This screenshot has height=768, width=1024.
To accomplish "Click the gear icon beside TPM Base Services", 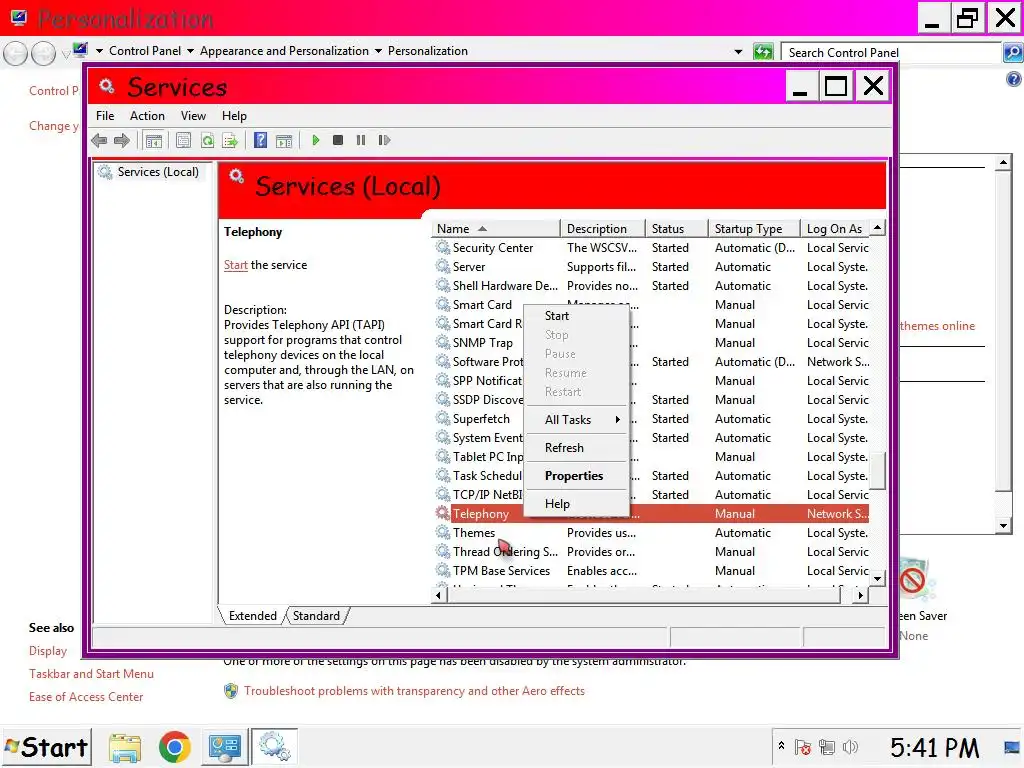I will (x=443, y=571).
